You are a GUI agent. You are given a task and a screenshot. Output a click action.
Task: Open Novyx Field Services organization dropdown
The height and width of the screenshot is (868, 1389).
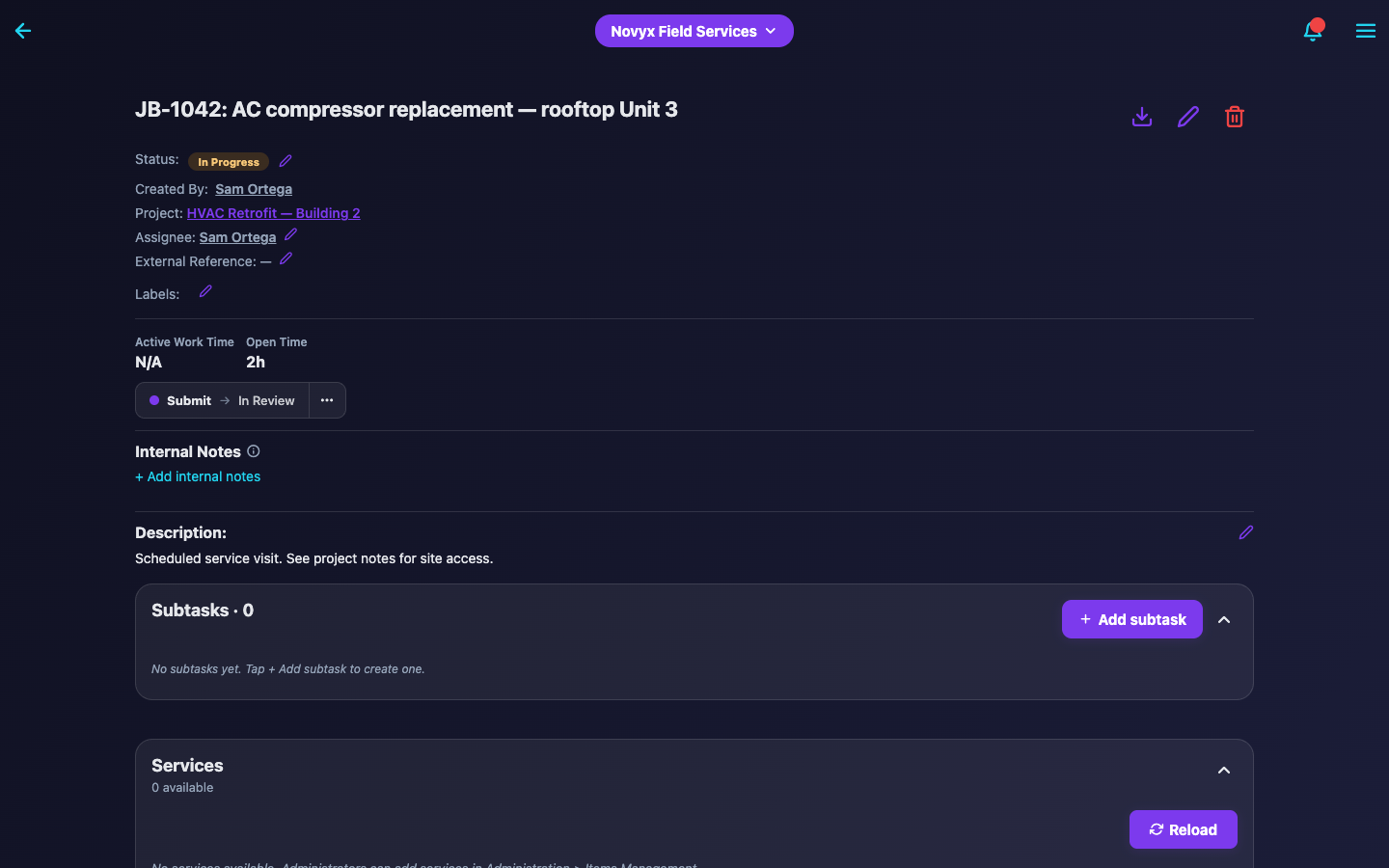[x=694, y=31]
